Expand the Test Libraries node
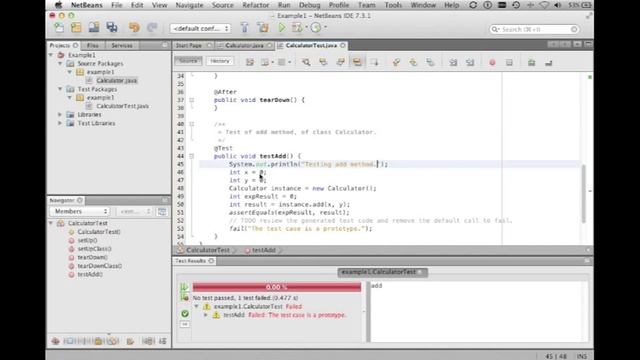 [x=60, y=123]
